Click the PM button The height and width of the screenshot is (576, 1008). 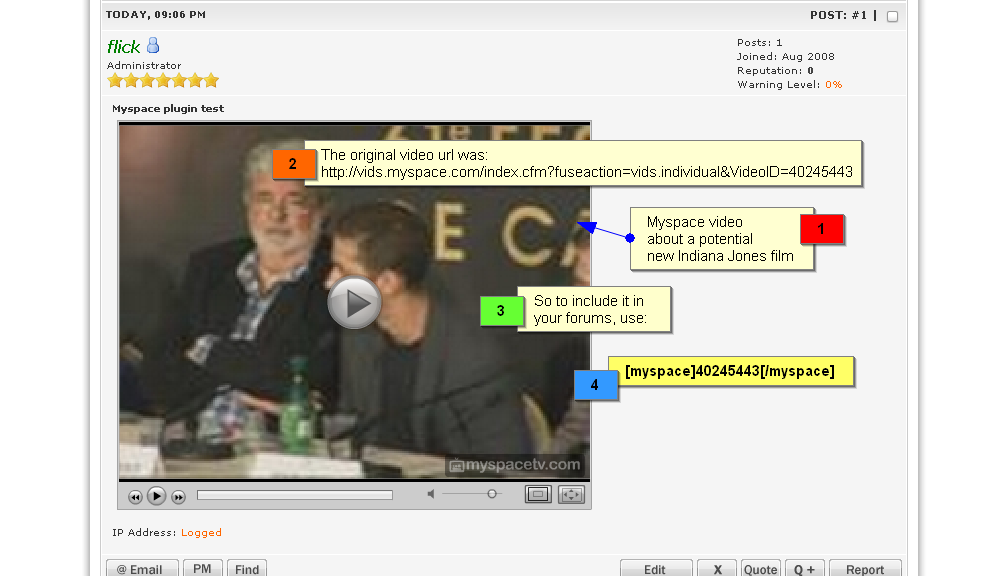pos(202,568)
